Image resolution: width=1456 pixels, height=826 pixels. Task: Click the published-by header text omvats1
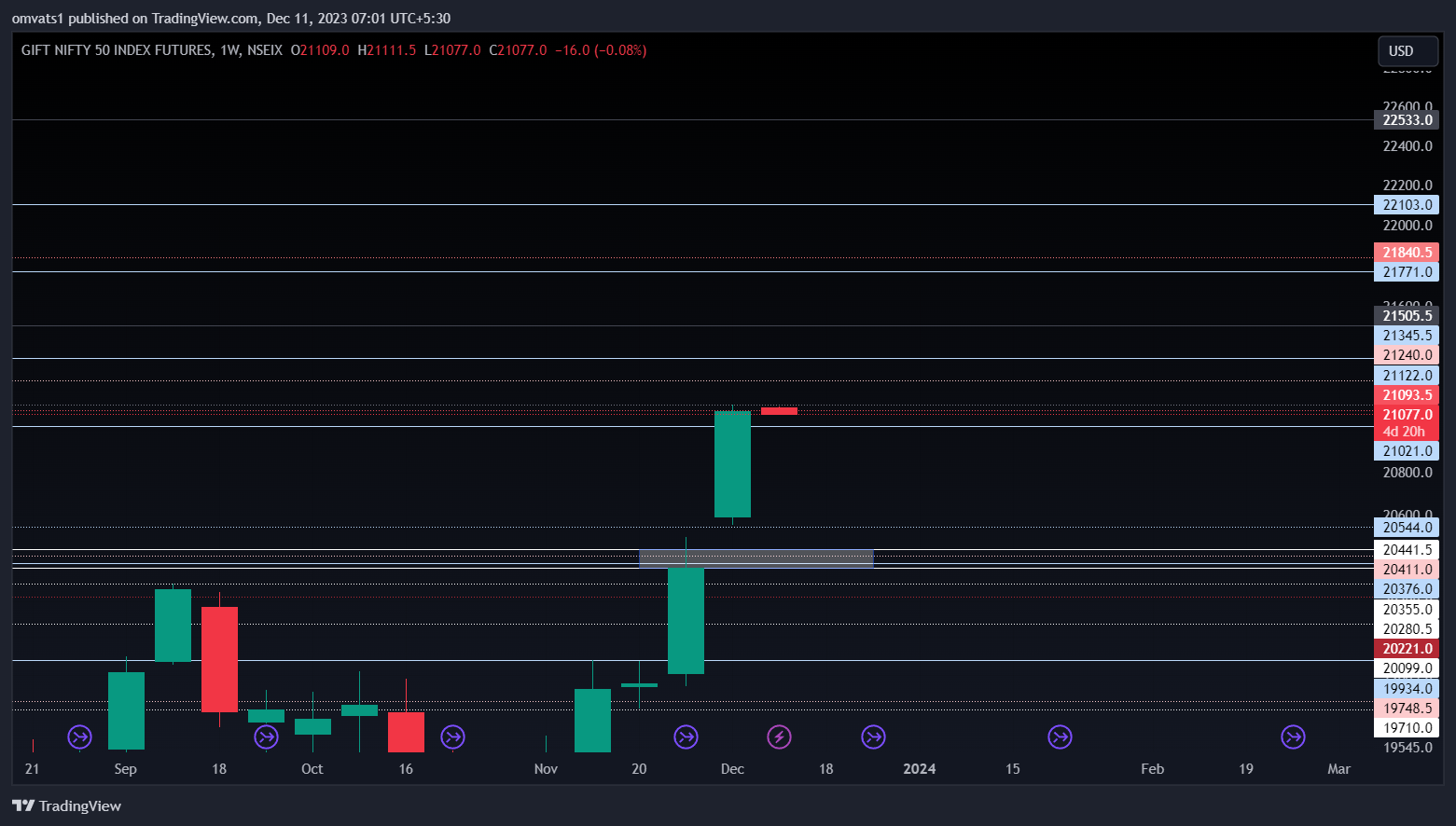(x=38, y=19)
